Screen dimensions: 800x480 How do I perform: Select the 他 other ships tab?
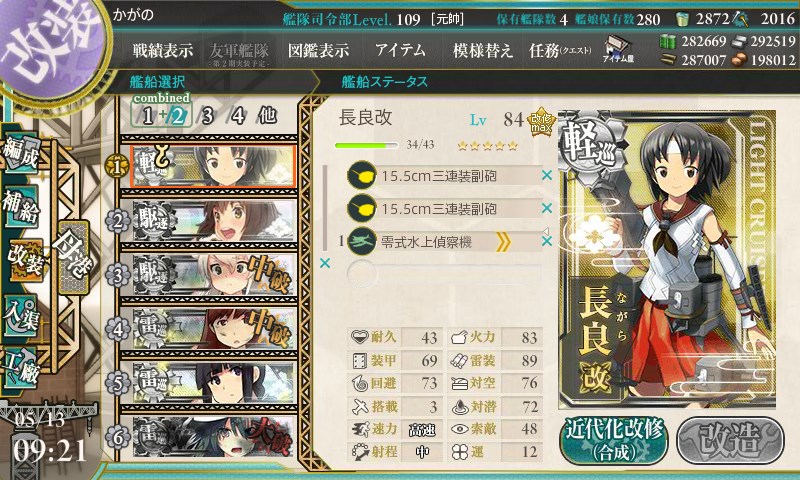click(x=267, y=115)
